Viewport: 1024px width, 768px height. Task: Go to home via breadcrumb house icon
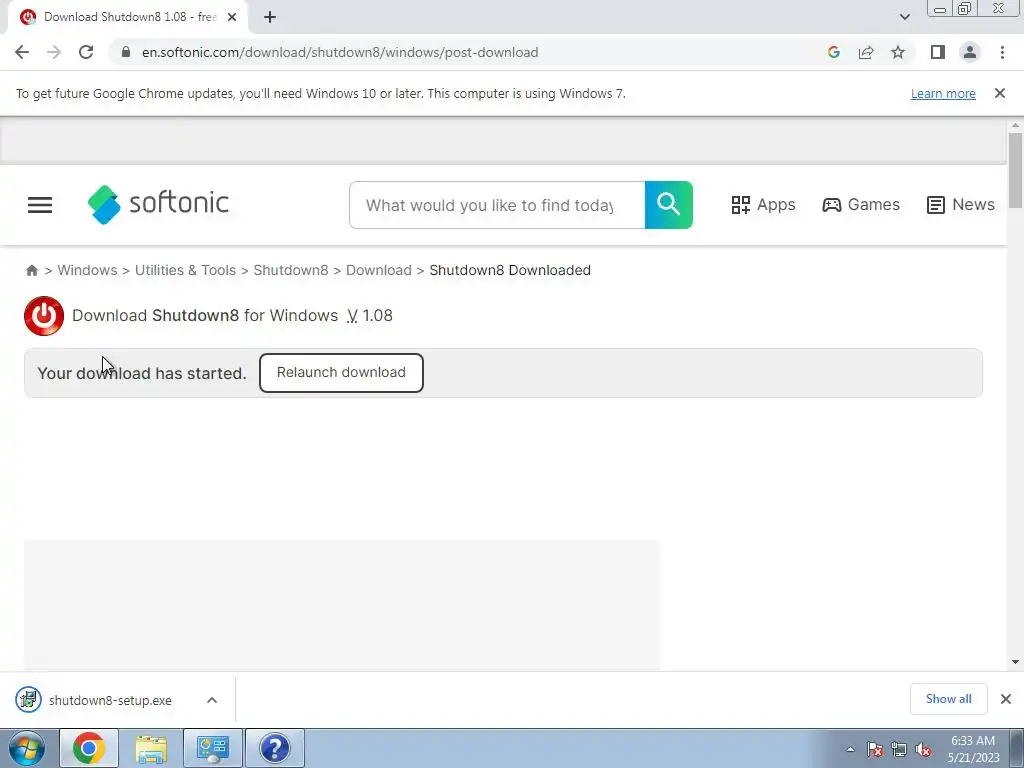pos(31,270)
